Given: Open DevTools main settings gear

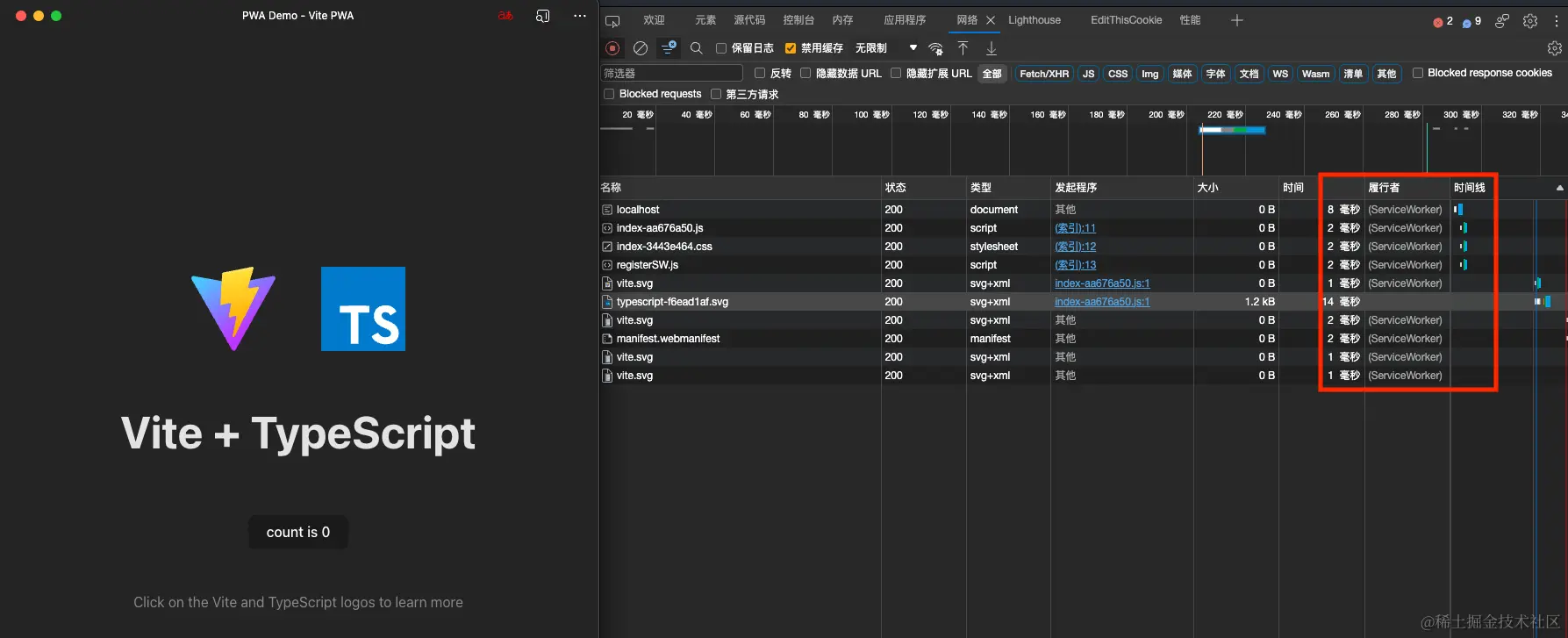Looking at the screenshot, I should [1530, 20].
